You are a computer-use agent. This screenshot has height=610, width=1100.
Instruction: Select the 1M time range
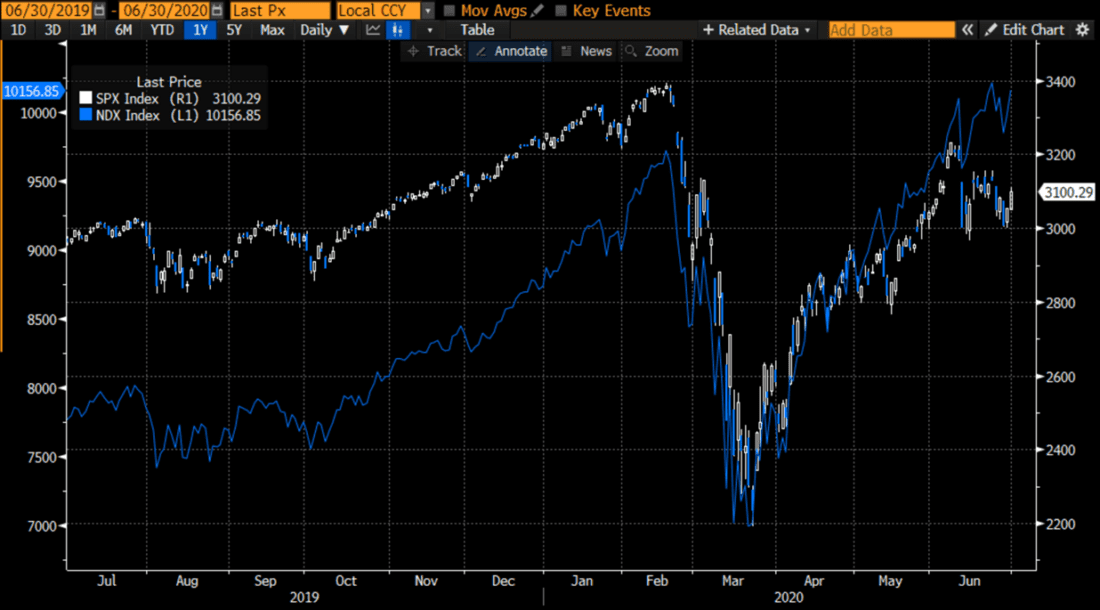coord(88,30)
